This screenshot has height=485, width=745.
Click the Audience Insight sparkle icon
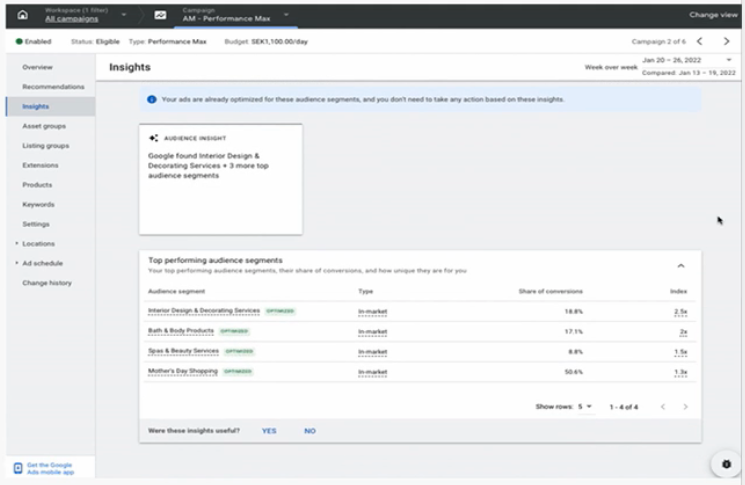click(x=153, y=138)
